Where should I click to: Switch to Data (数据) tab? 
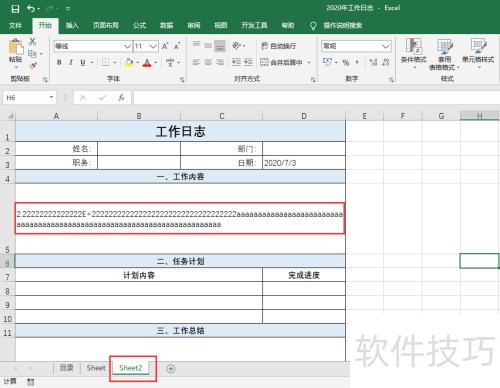(x=166, y=25)
